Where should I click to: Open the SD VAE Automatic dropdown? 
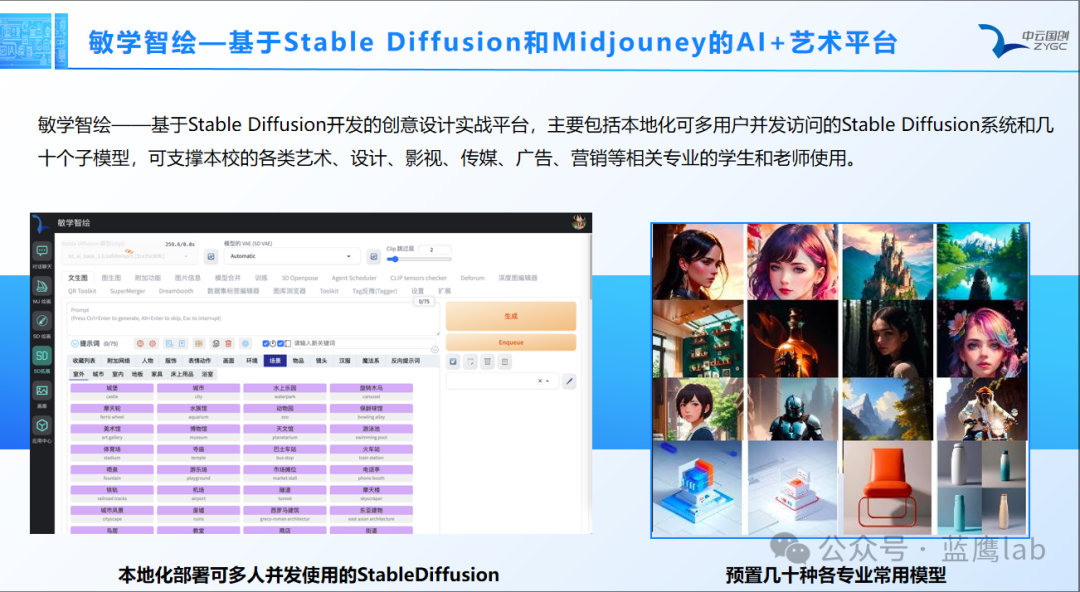click(292, 256)
